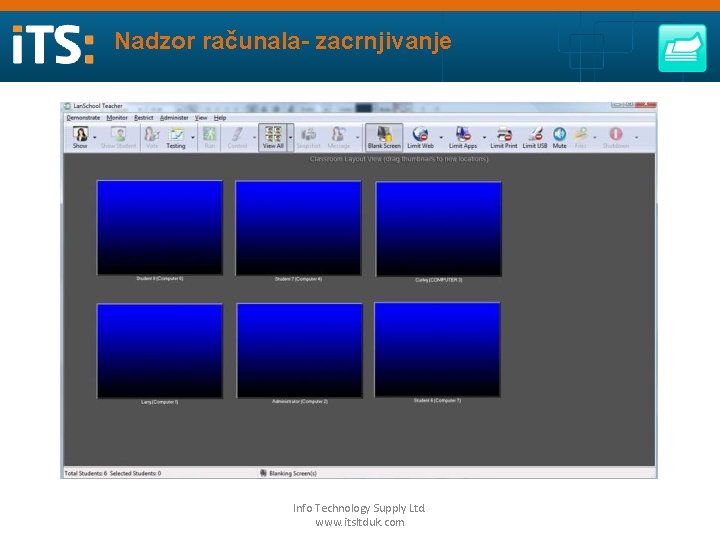Image resolution: width=720 pixels, height=540 pixels.
Task: Open the Restrict menu
Action: 144,118
